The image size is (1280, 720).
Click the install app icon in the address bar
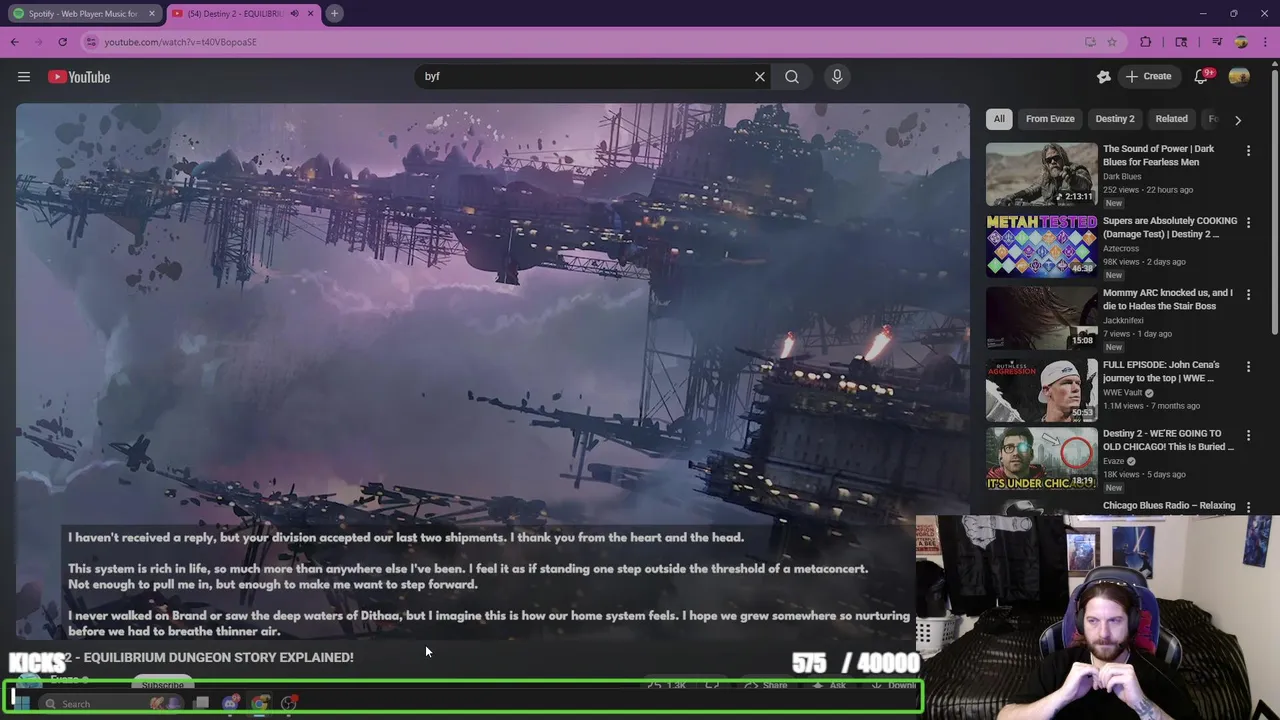tap(1090, 42)
